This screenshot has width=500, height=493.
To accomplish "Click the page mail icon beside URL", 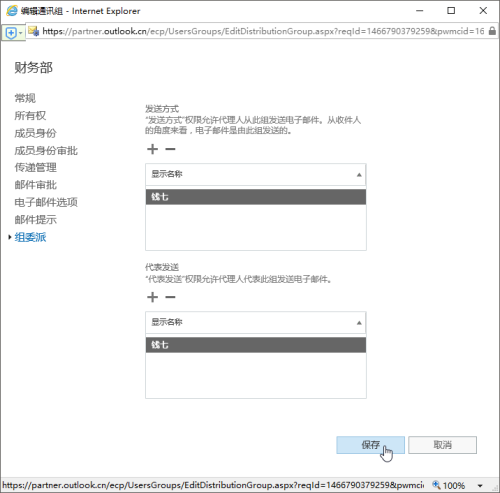I will pos(33,31).
